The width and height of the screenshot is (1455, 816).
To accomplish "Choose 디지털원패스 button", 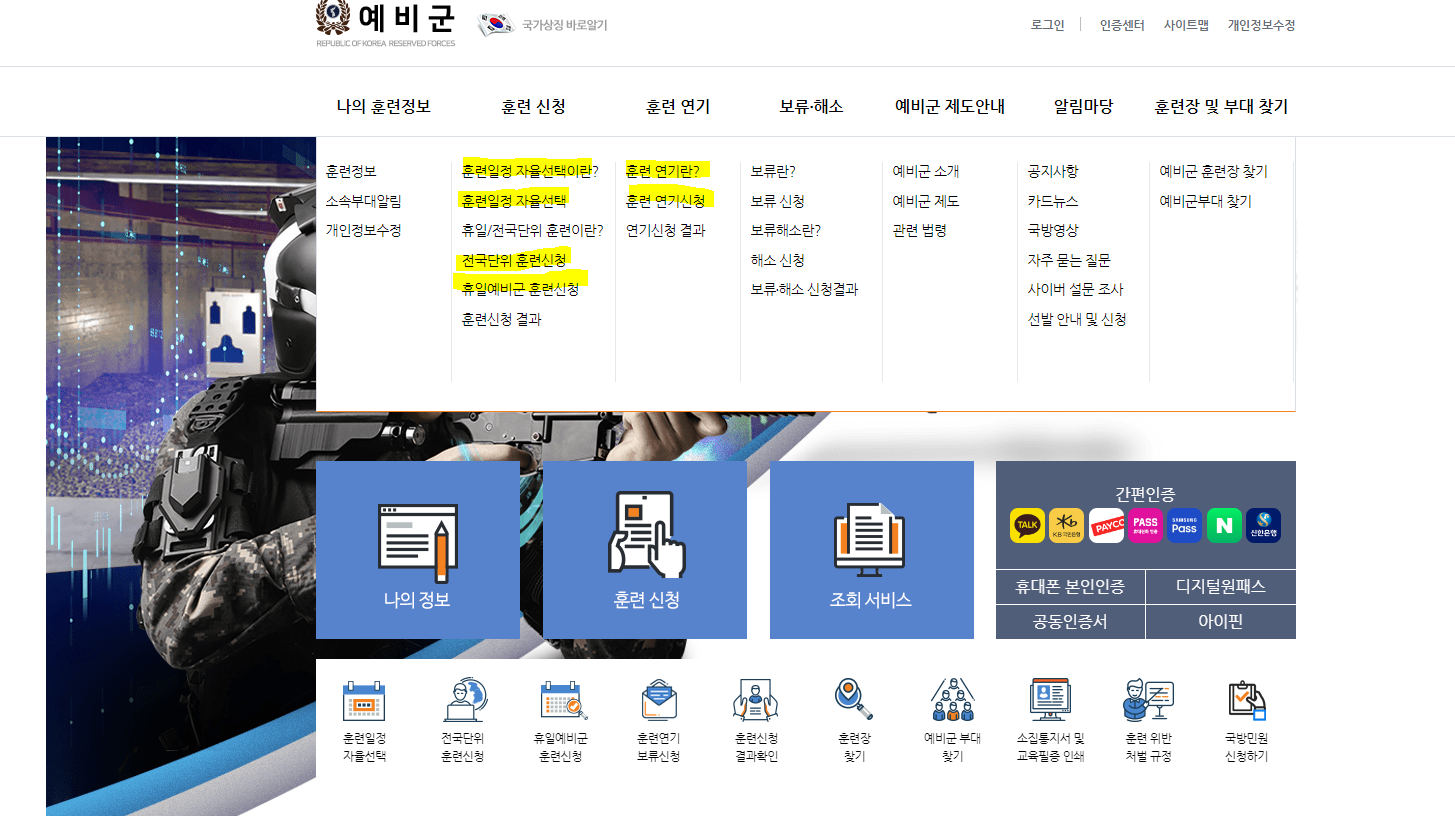I will pyautogui.click(x=1221, y=587).
